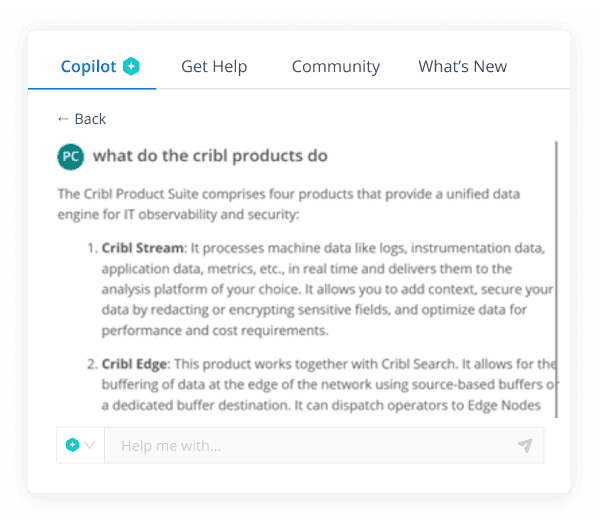Click the Copilot hexagon icon beside the input

[72, 445]
